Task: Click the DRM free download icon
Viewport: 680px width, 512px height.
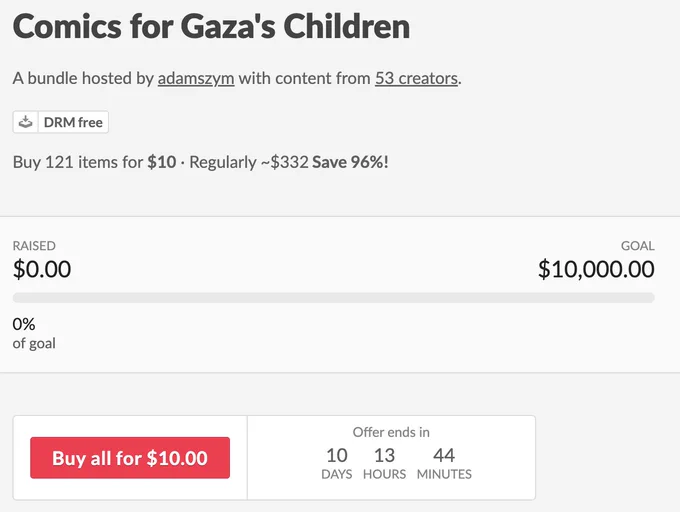Action: [x=26, y=122]
